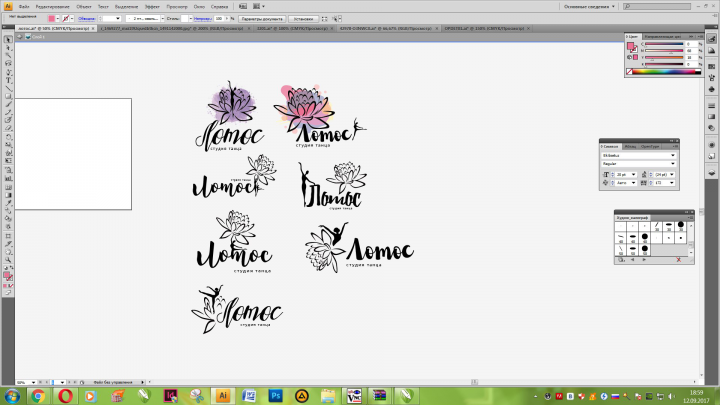Image resolution: width=720 pixels, height=405 pixels.
Task: Apply None swatch in Color panel
Action: pyautogui.click(x=630, y=72)
